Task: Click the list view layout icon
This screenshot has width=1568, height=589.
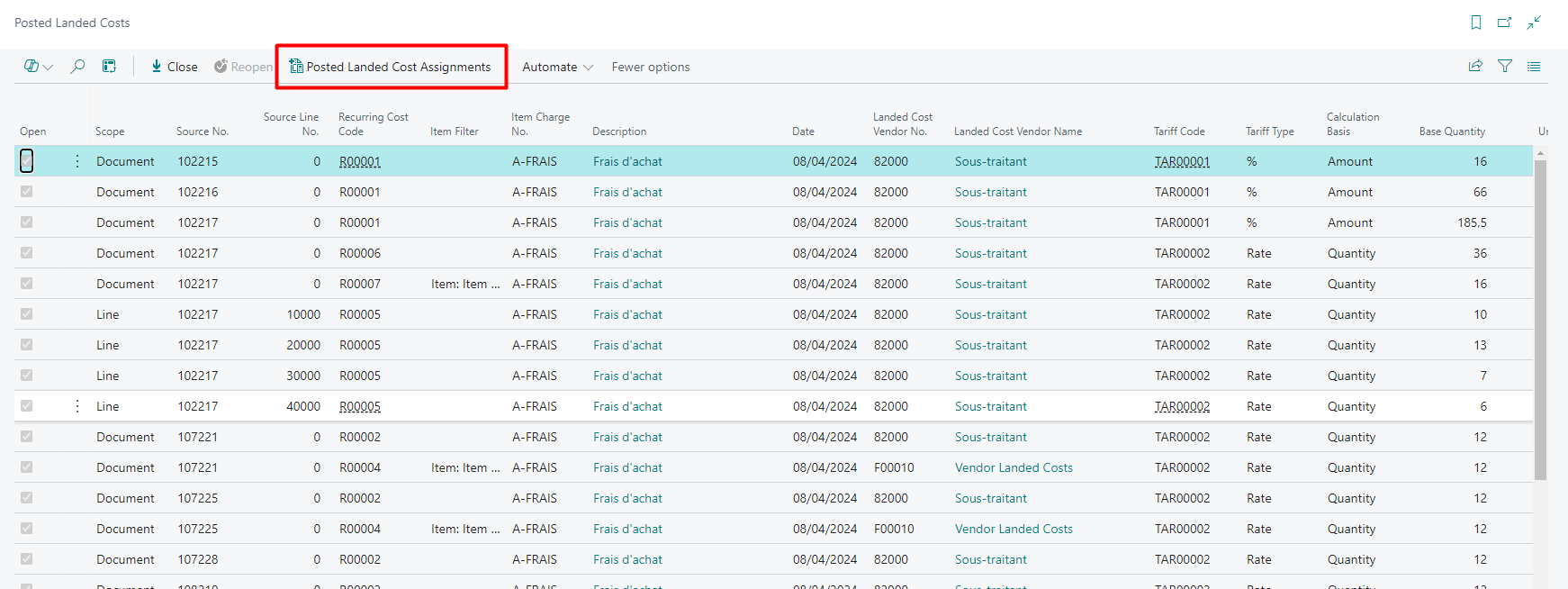Action: click(1534, 66)
